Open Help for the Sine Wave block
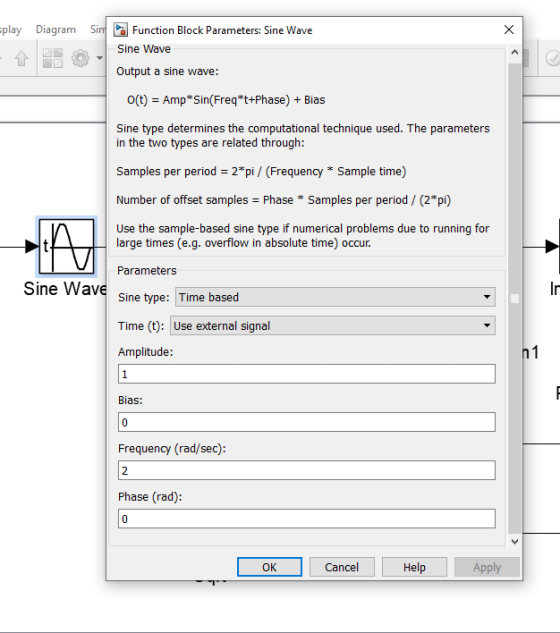 (x=414, y=567)
